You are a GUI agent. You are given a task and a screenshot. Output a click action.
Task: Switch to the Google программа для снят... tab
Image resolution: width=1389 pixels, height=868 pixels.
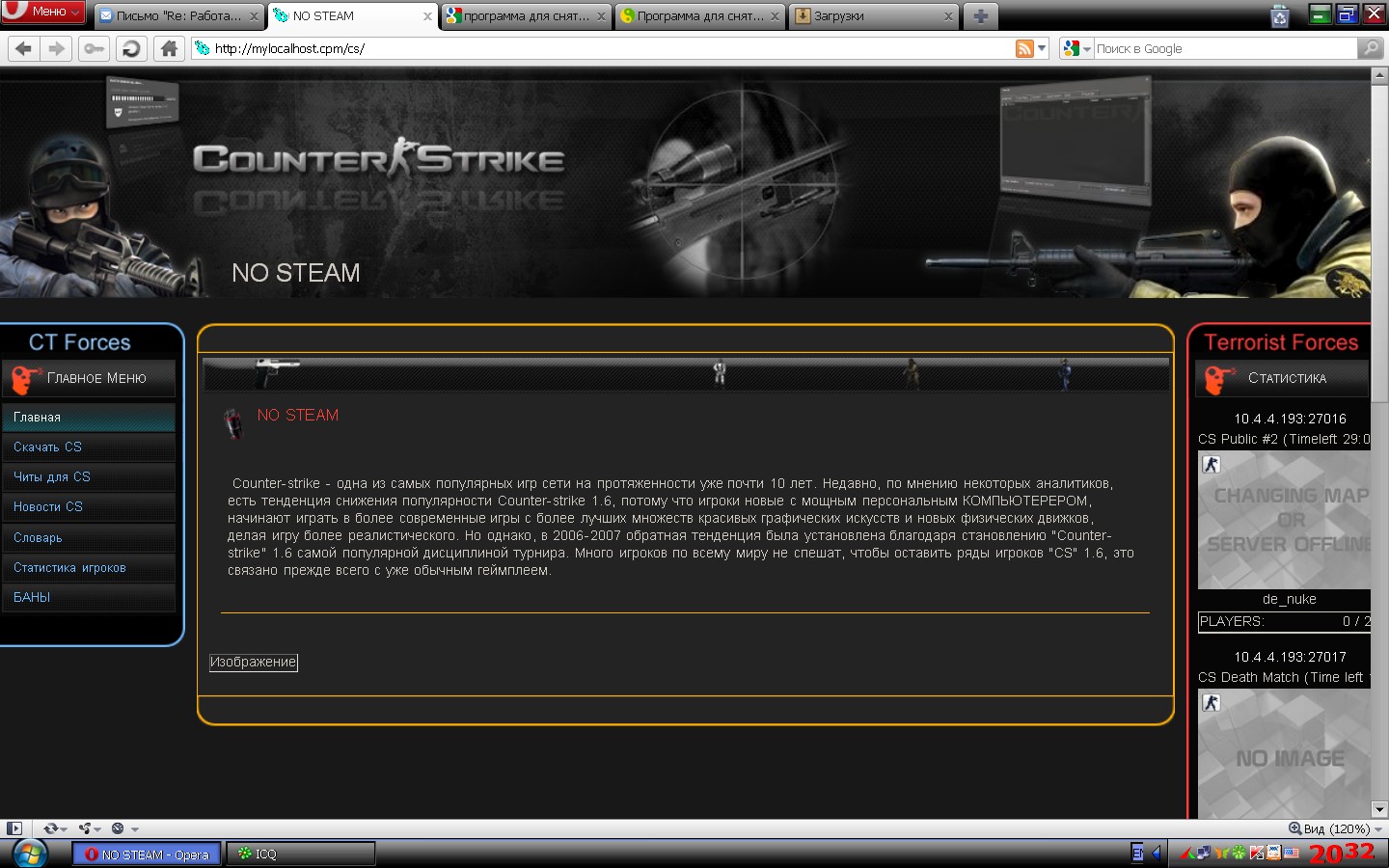(526, 15)
